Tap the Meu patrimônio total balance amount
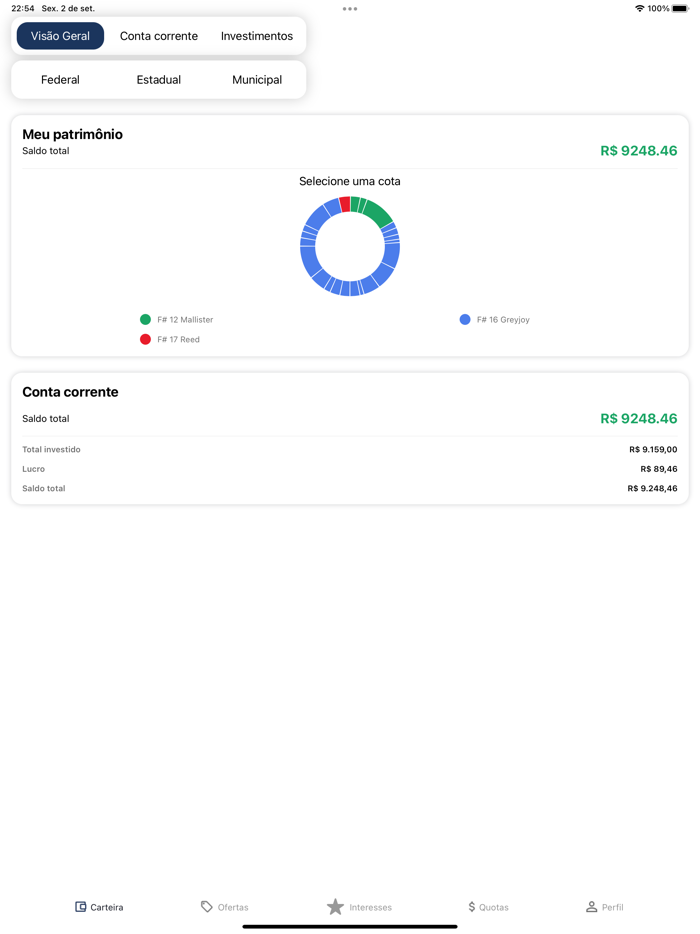700x934 pixels. point(638,151)
